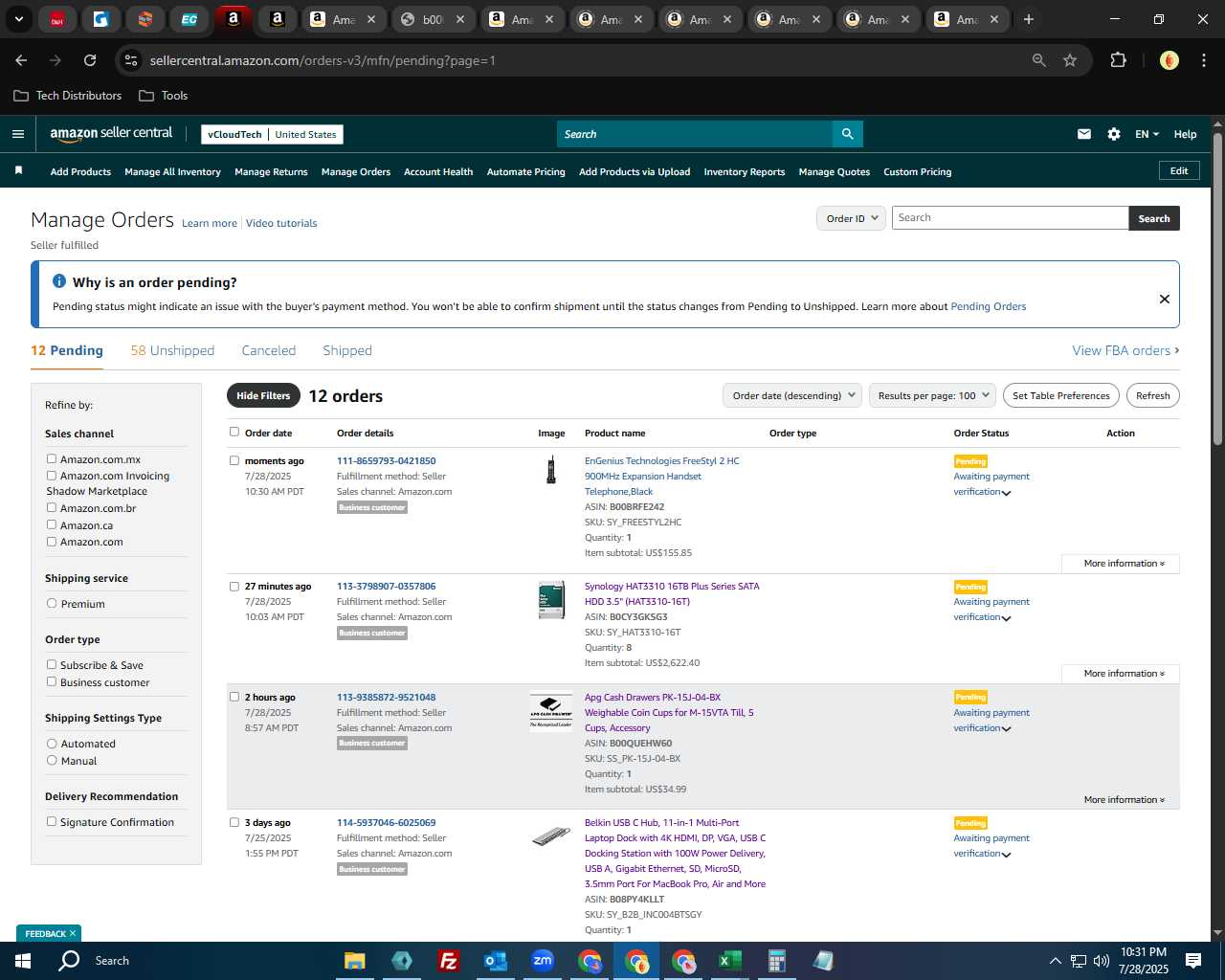Expand More information for EnGenius order

coord(1121,564)
